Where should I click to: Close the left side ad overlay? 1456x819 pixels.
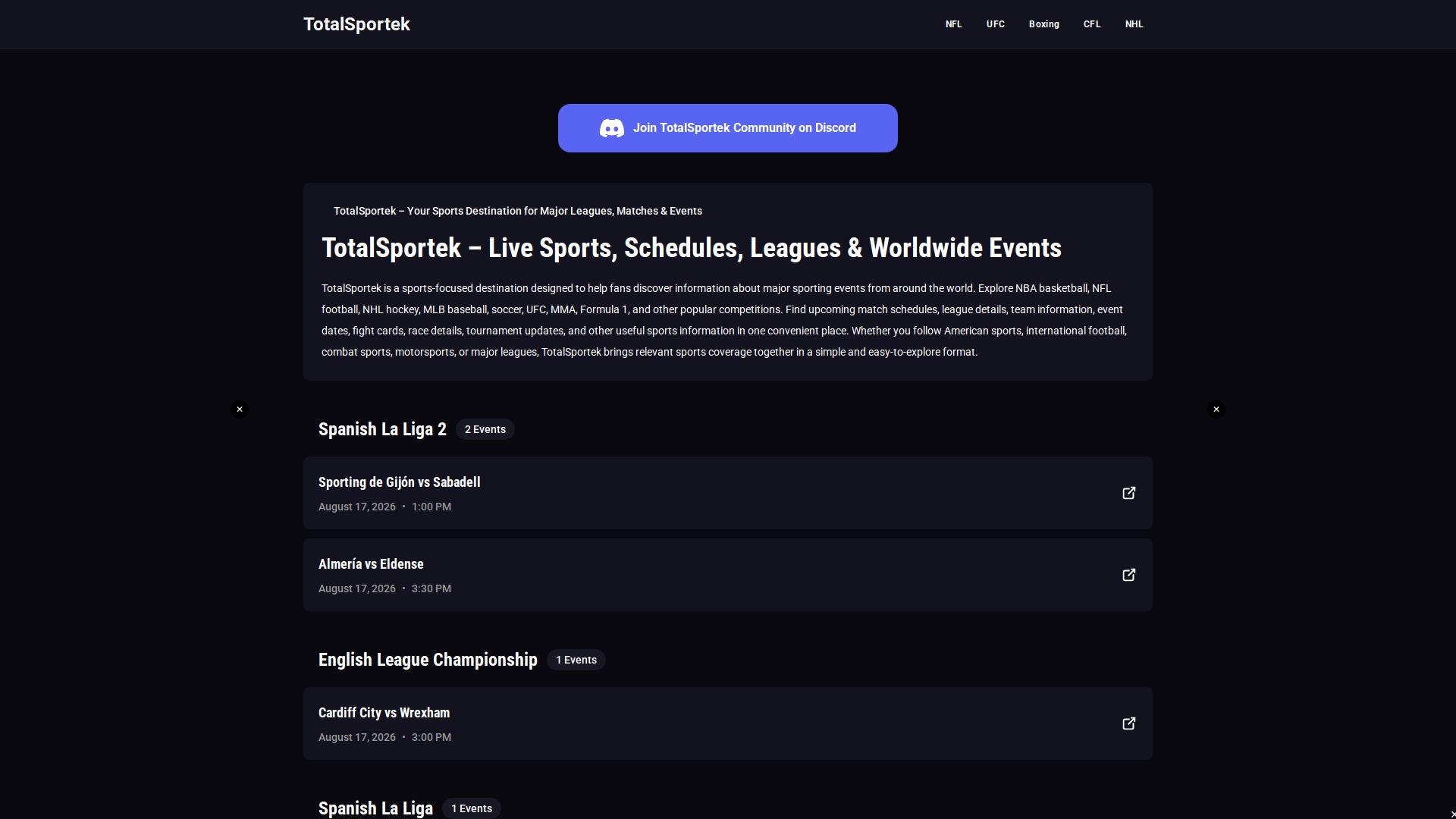[240, 409]
